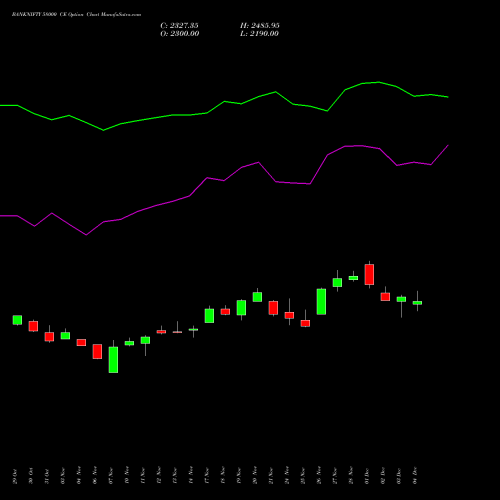Click the green candle above 29 Oct
Screen dimensions: 500x500
(x=17, y=320)
